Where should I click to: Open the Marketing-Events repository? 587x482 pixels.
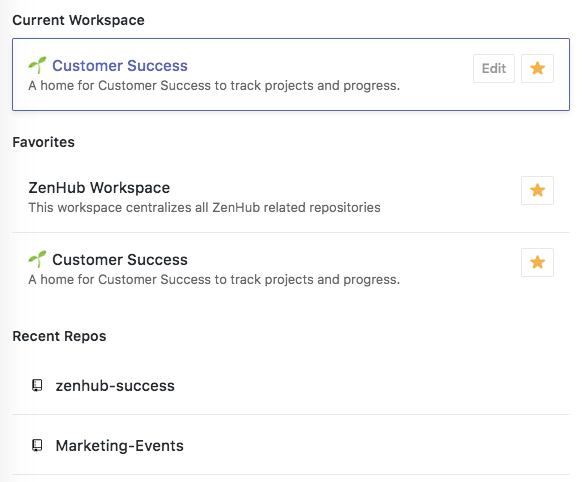[x=119, y=445]
